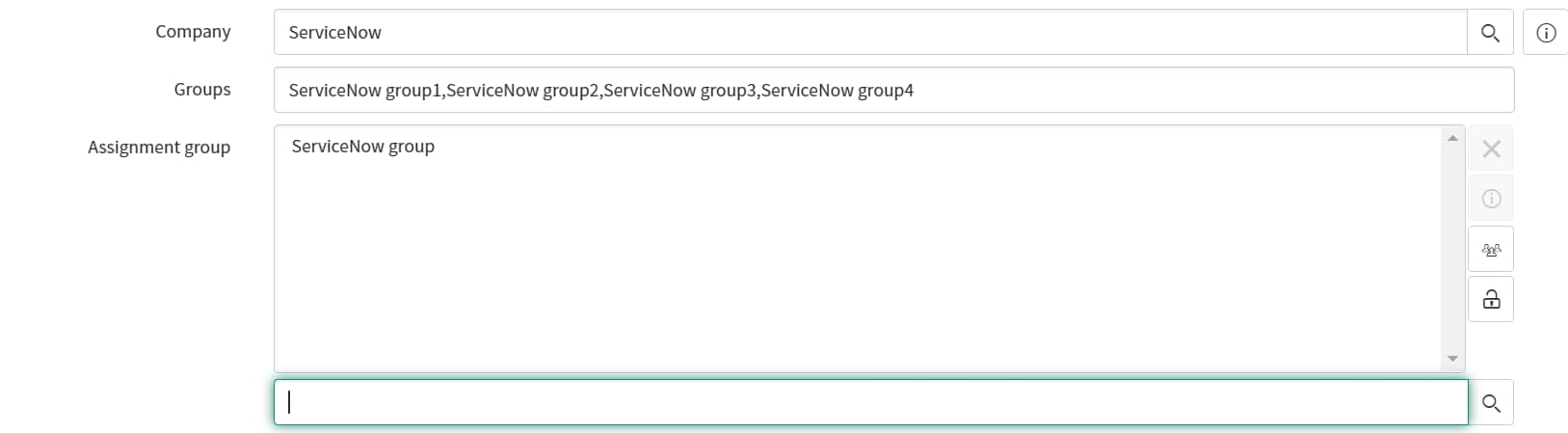Focus the Company text field
The image size is (1568, 433).
pyautogui.click(x=870, y=33)
